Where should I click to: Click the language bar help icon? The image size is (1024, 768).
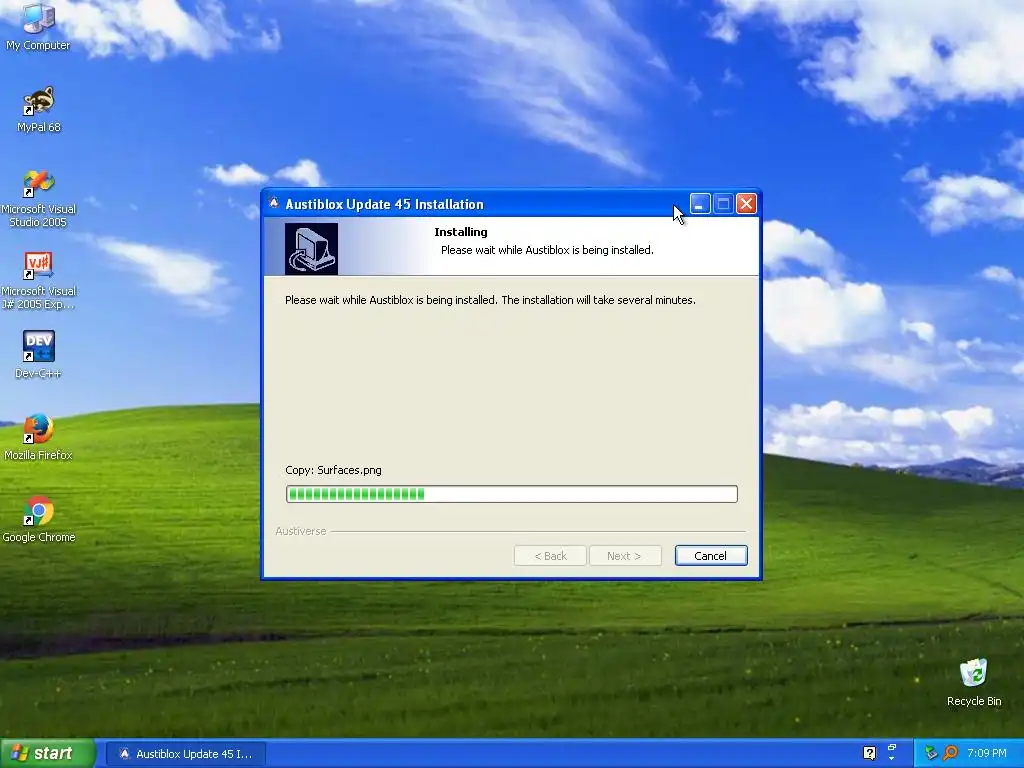[869, 753]
